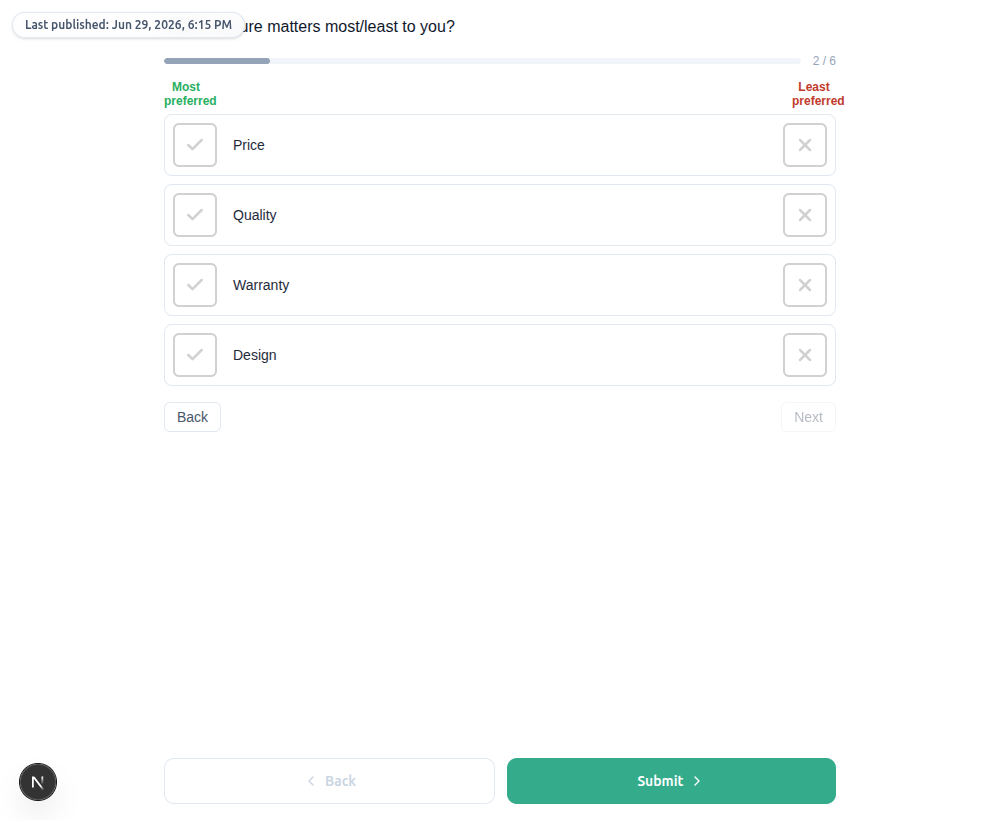
Task: Click the wide Back button beside Submit
Action: (329, 780)
